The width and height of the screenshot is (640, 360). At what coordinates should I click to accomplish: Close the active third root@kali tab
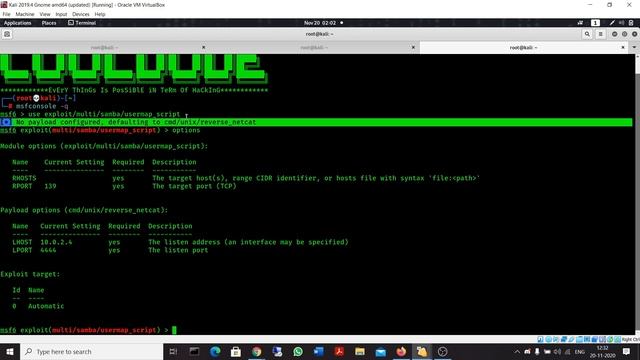coord(623,47)
